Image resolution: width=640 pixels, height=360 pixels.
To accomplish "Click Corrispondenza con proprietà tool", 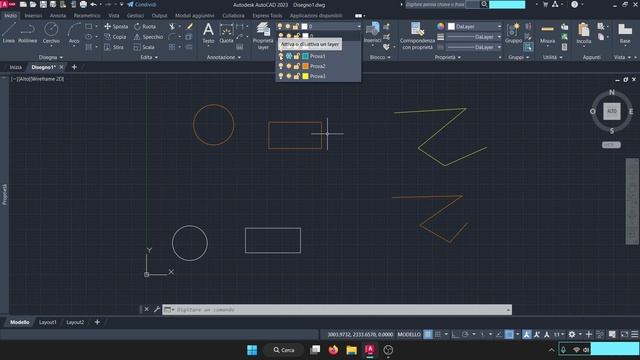I will click(x=417, y=36).
